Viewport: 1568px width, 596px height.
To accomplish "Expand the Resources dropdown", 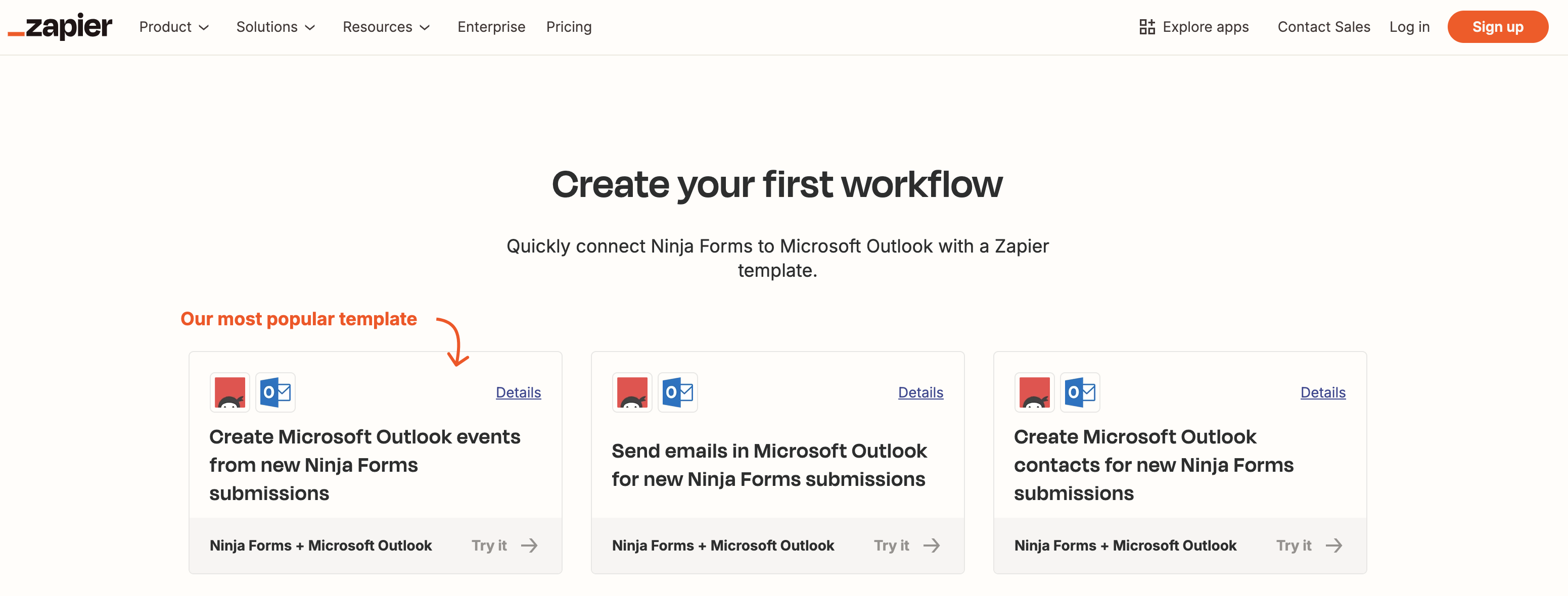I will (386, 27).
